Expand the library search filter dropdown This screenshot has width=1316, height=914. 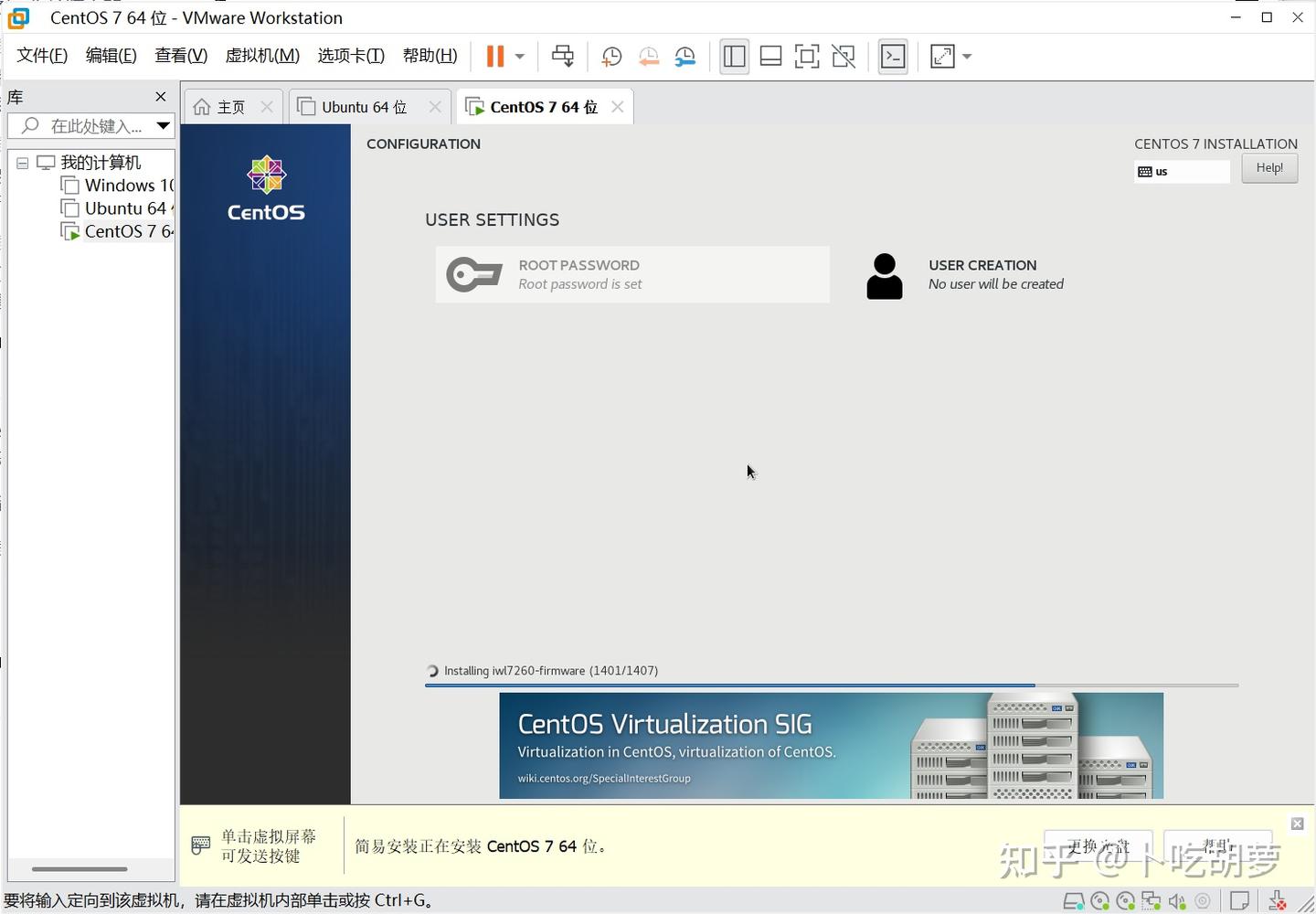164,125
